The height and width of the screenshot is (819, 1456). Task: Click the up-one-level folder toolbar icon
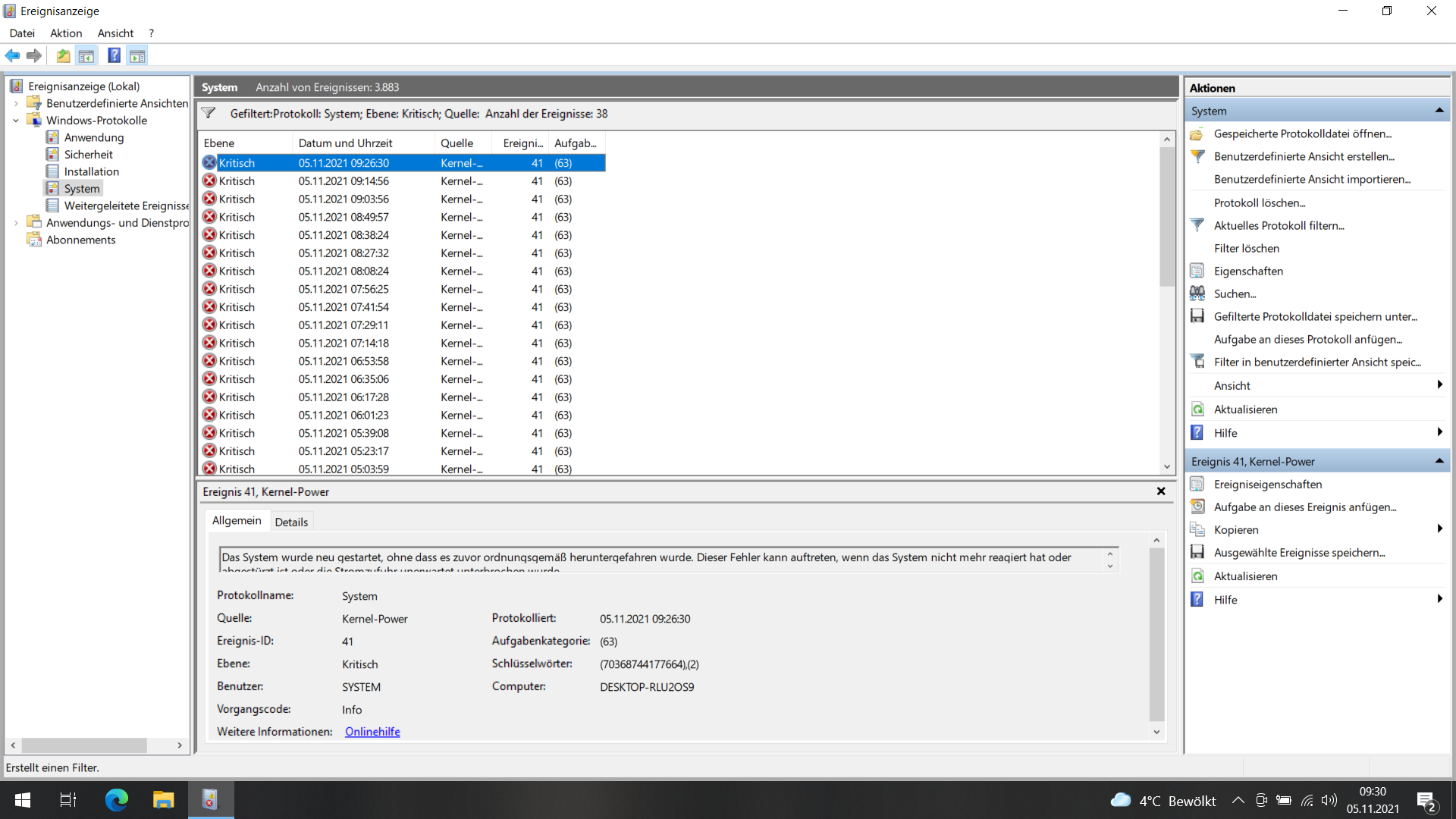63,55
